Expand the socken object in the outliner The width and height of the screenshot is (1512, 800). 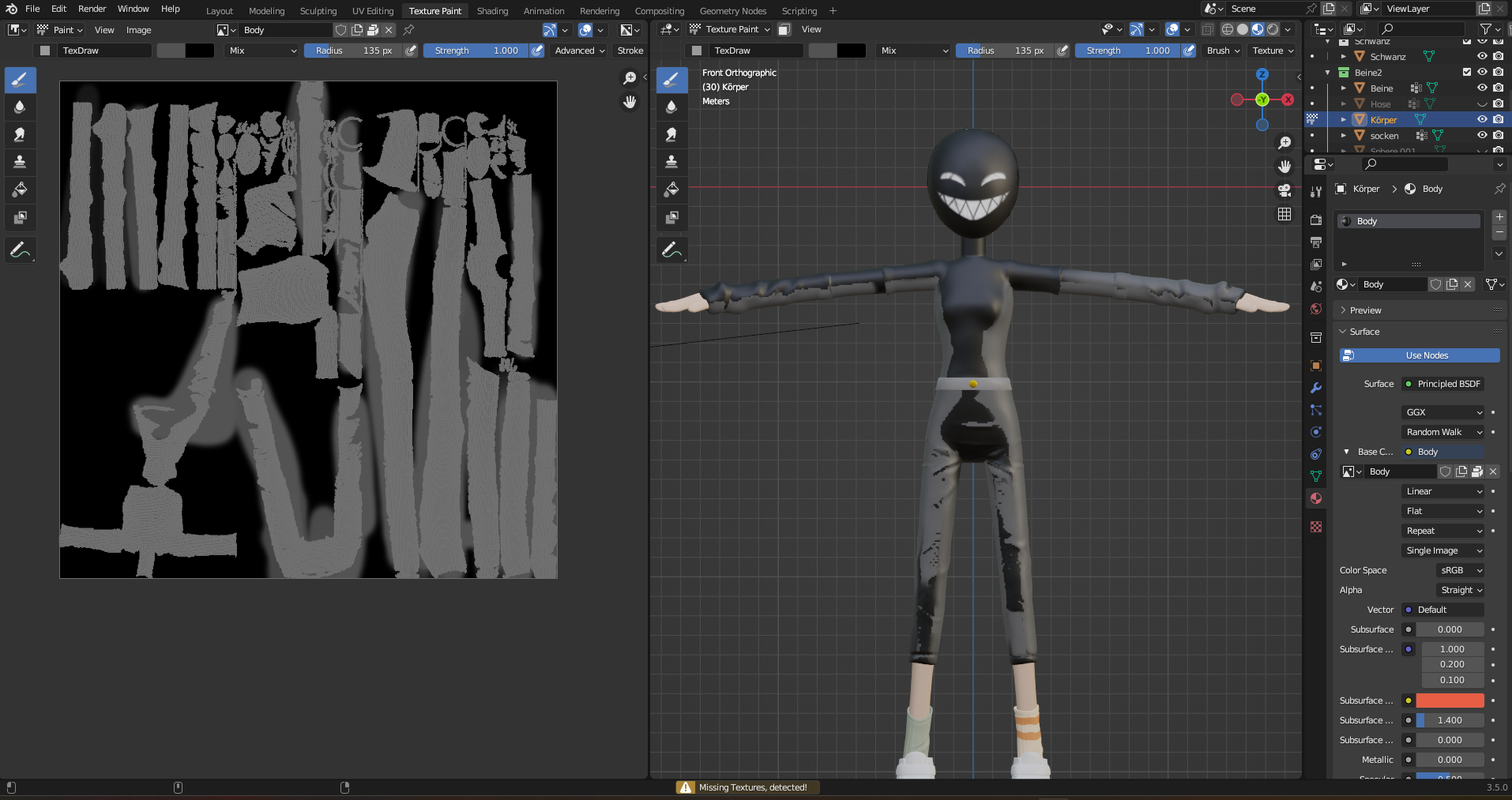click(x=1344, y=135)
